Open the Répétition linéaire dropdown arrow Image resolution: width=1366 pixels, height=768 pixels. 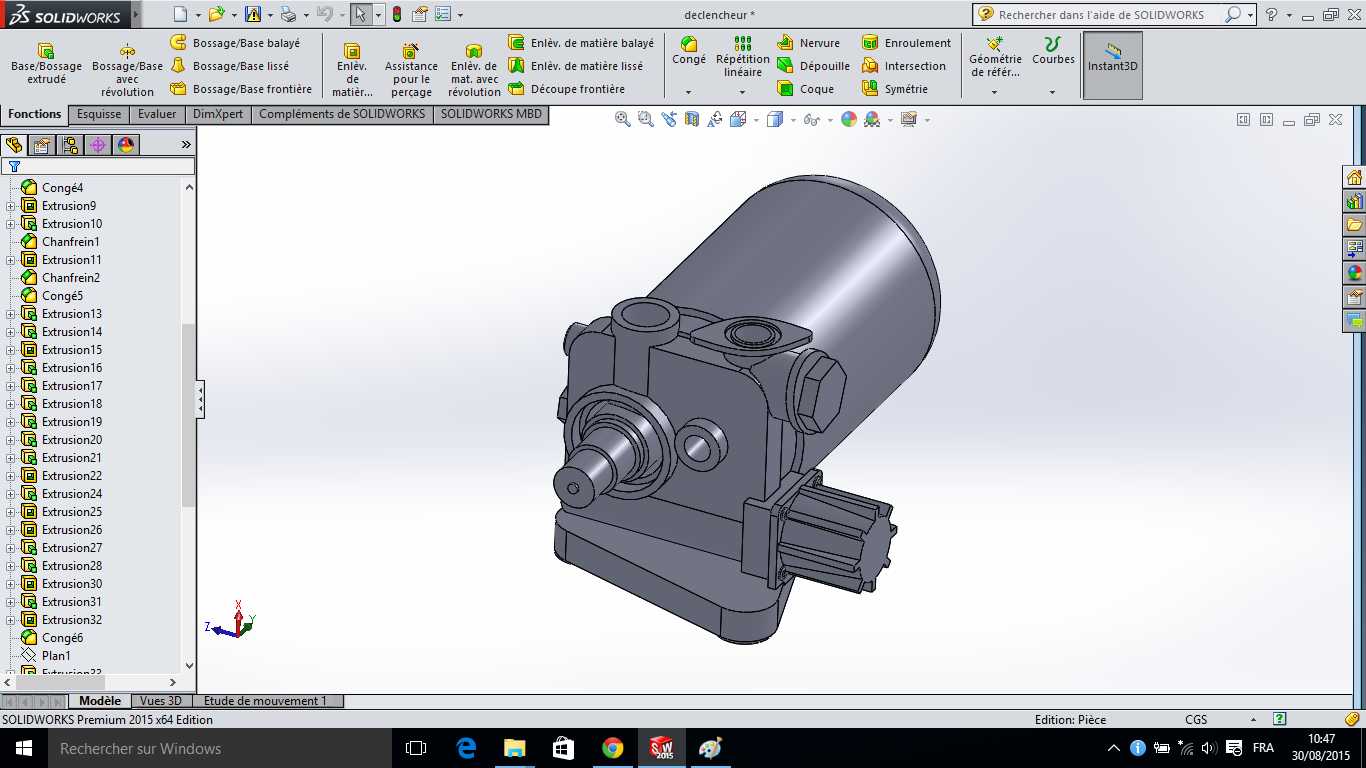click(x=742, y=92)
